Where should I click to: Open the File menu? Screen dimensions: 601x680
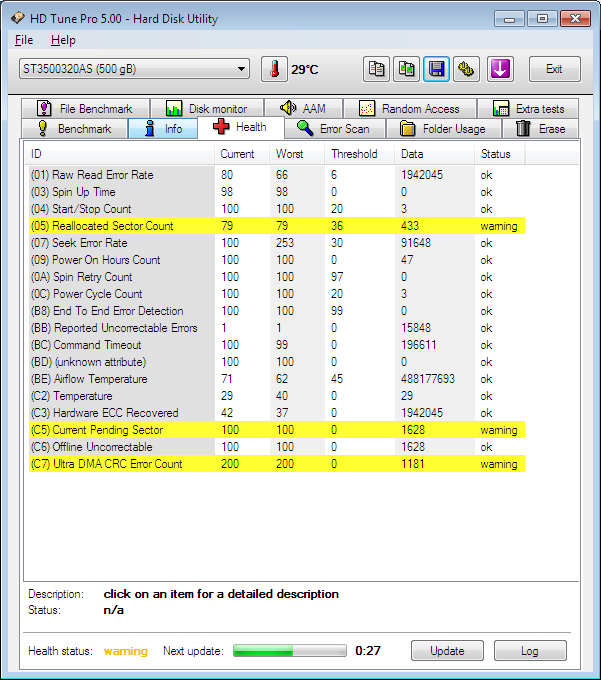pos(24,40)
